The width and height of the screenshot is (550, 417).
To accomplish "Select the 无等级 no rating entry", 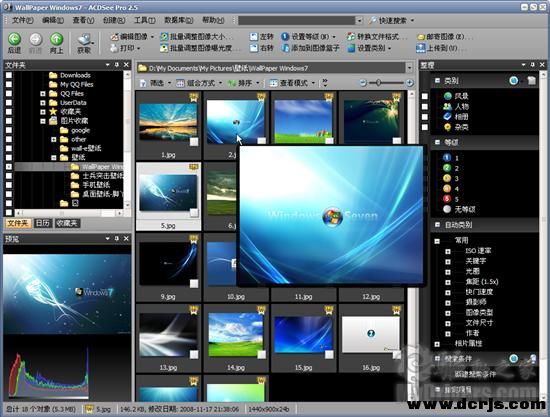I will click(465, 209).
